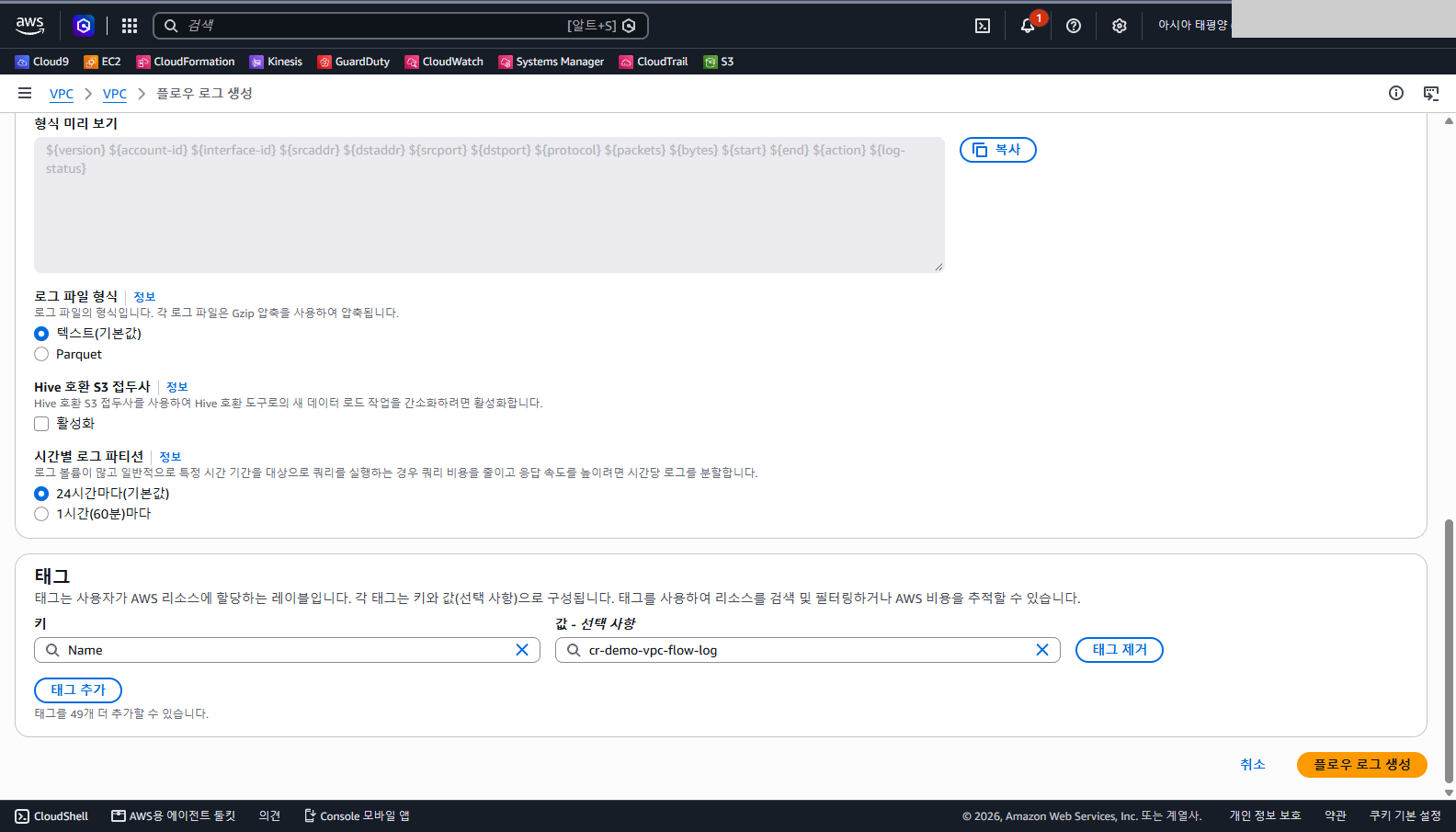
Task: Open the 아시아 태평양 region selector
Action: pos(1192,26)
